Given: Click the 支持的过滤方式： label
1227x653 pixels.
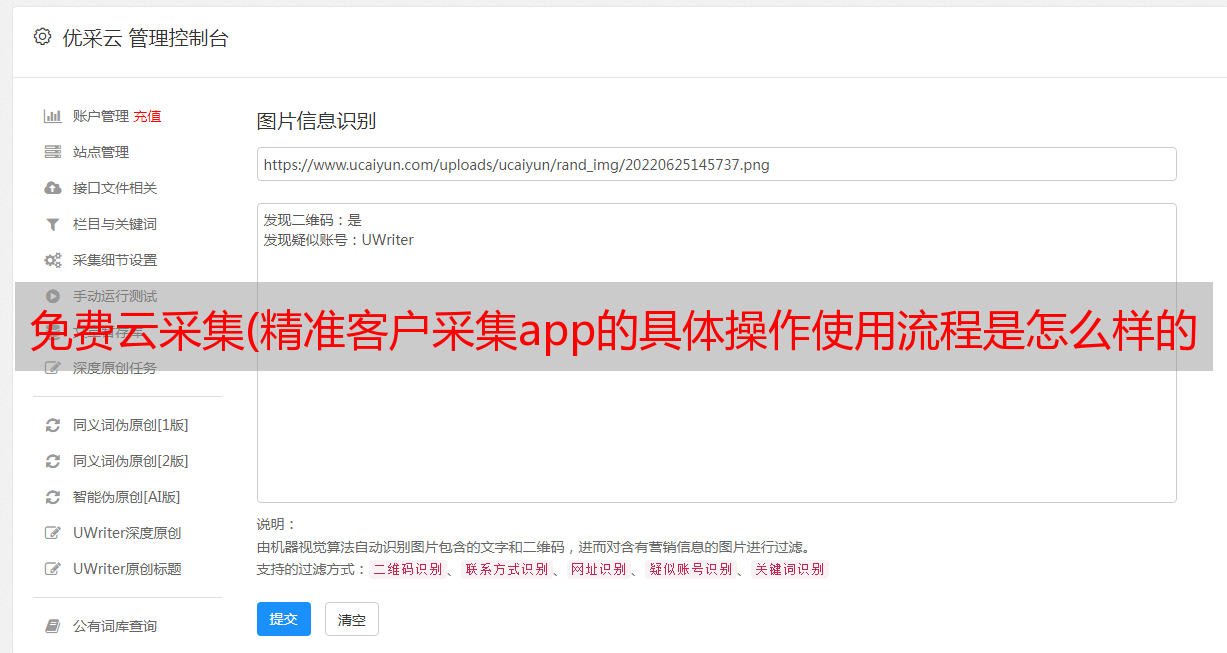Looking at the screenshot, I should click(x=312, y=569).
